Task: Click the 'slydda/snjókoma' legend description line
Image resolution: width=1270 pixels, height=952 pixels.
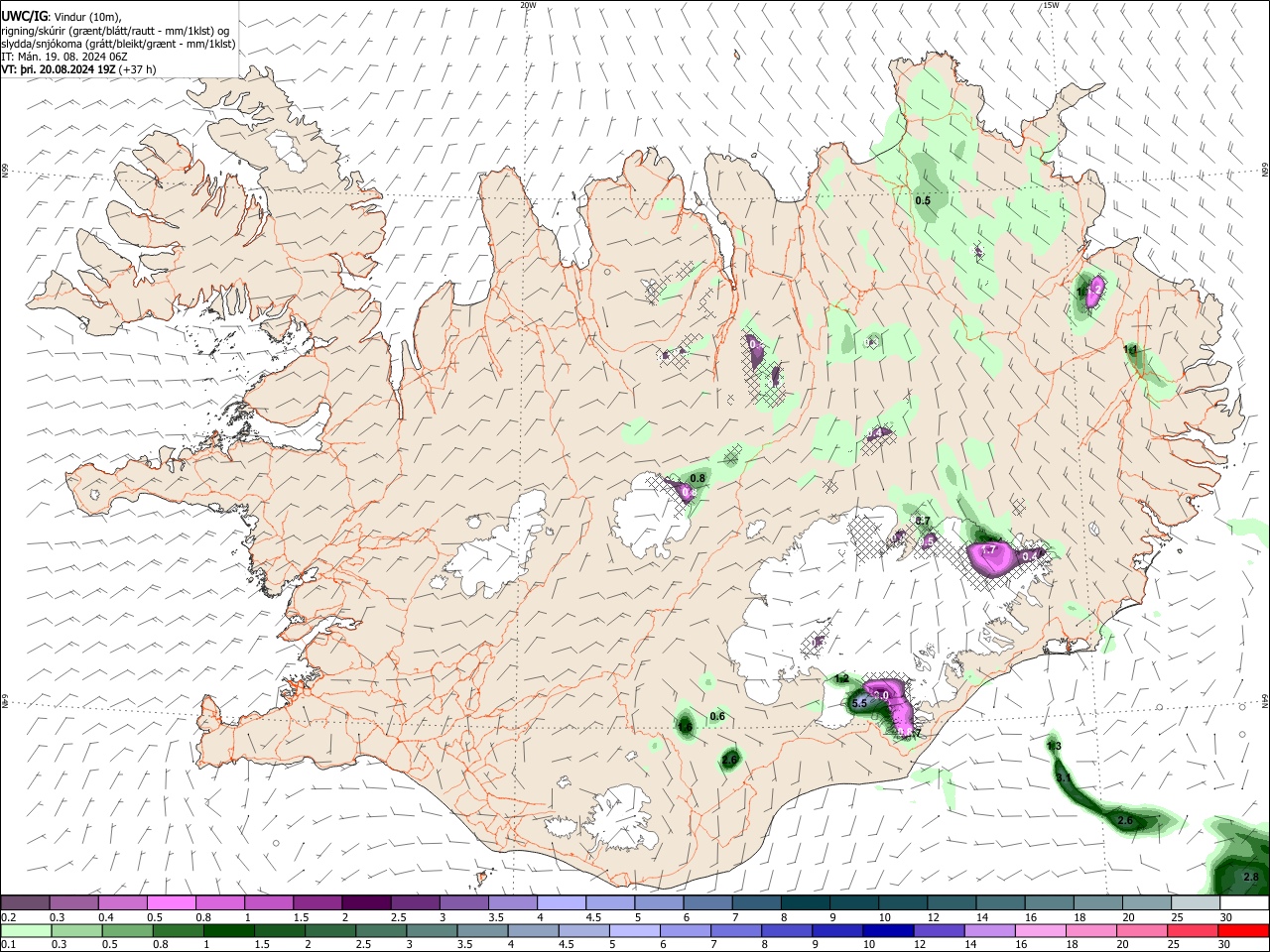Action: click(118, 43)
